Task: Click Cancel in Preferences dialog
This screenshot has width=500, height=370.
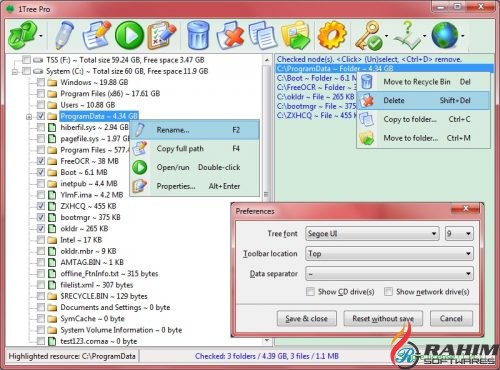Action: (451, 319)
